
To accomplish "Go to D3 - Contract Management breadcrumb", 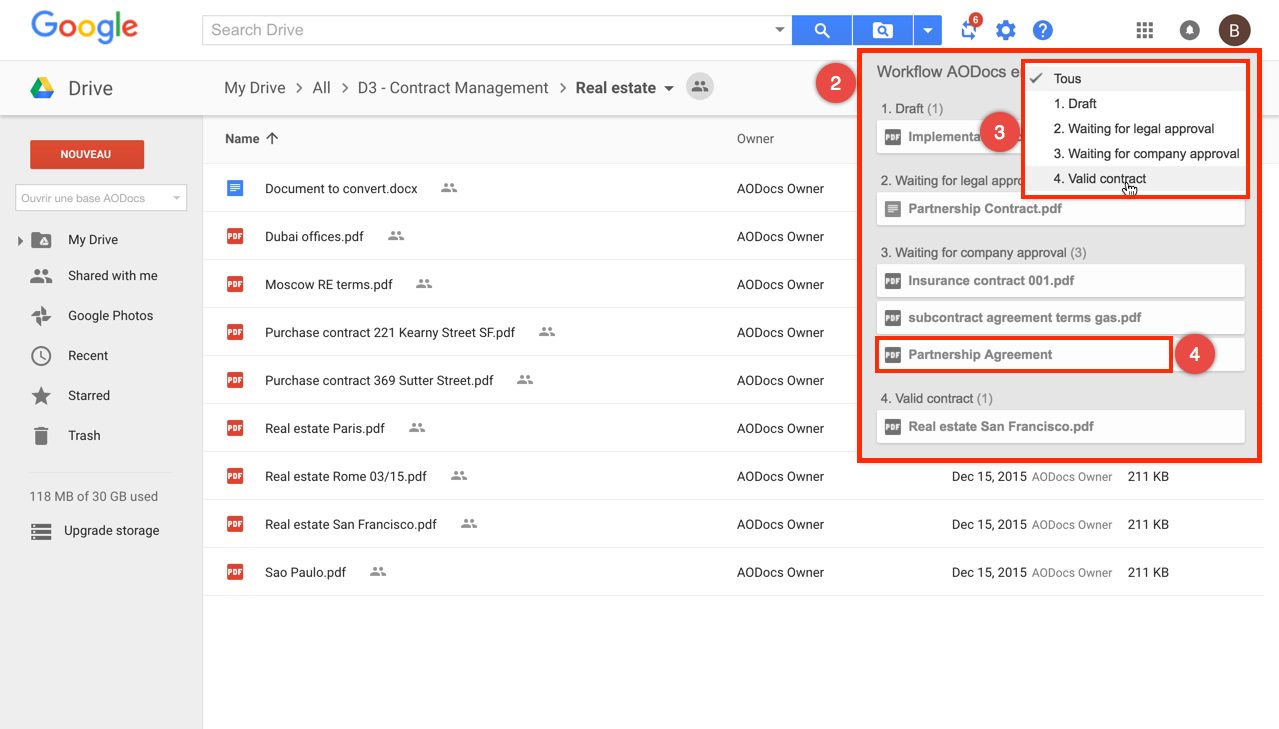I will click(453, 88).
